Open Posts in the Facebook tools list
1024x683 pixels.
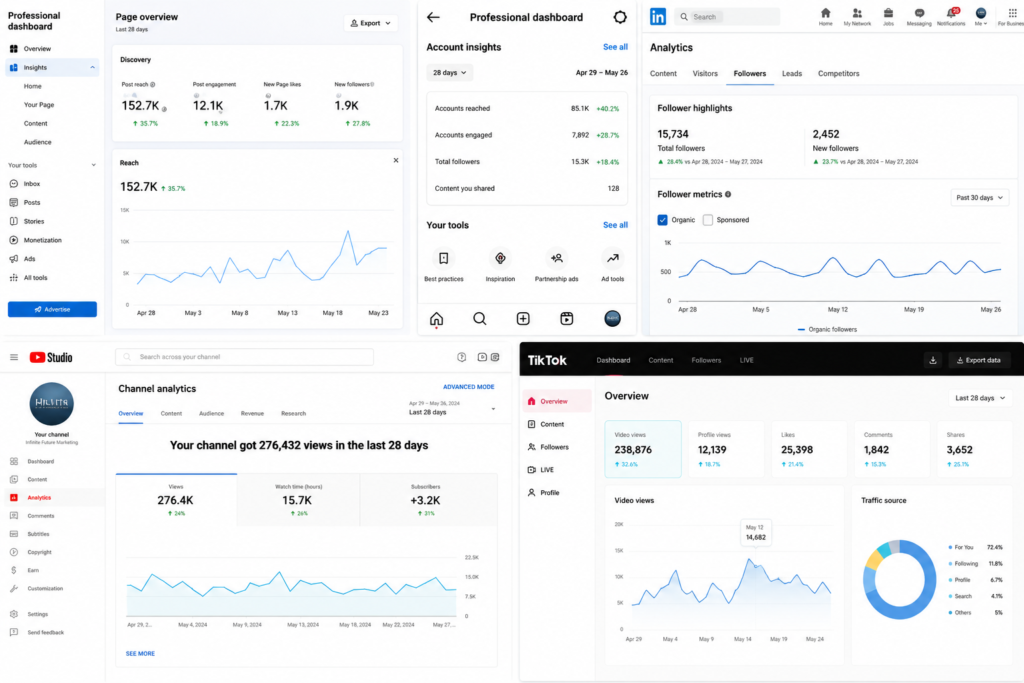click(x=25, y=202)
